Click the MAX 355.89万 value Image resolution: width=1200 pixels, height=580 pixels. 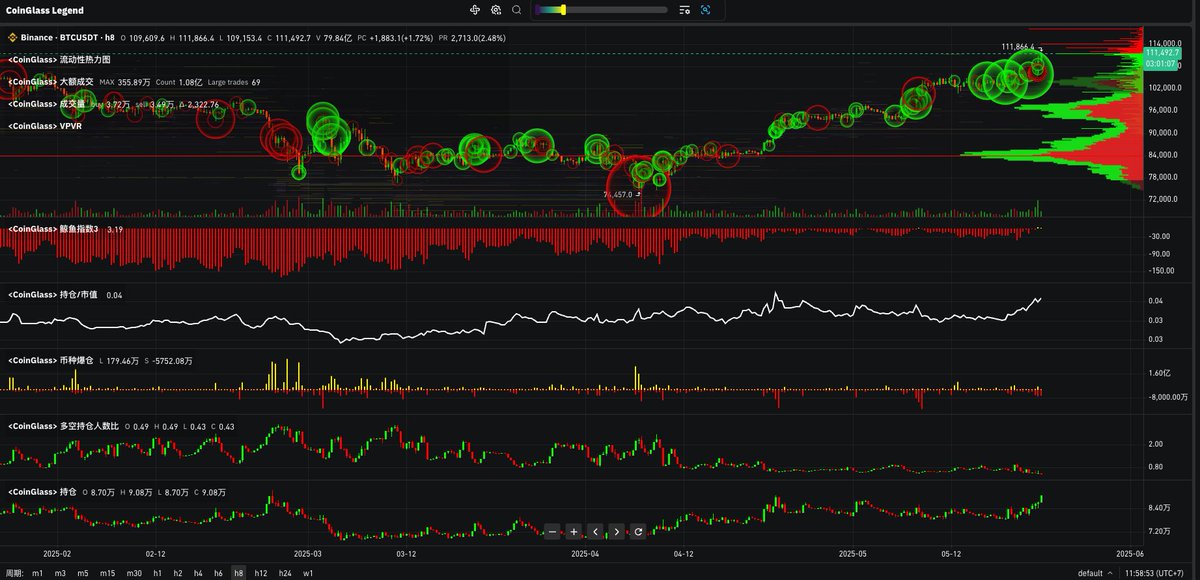coord(125,82)
